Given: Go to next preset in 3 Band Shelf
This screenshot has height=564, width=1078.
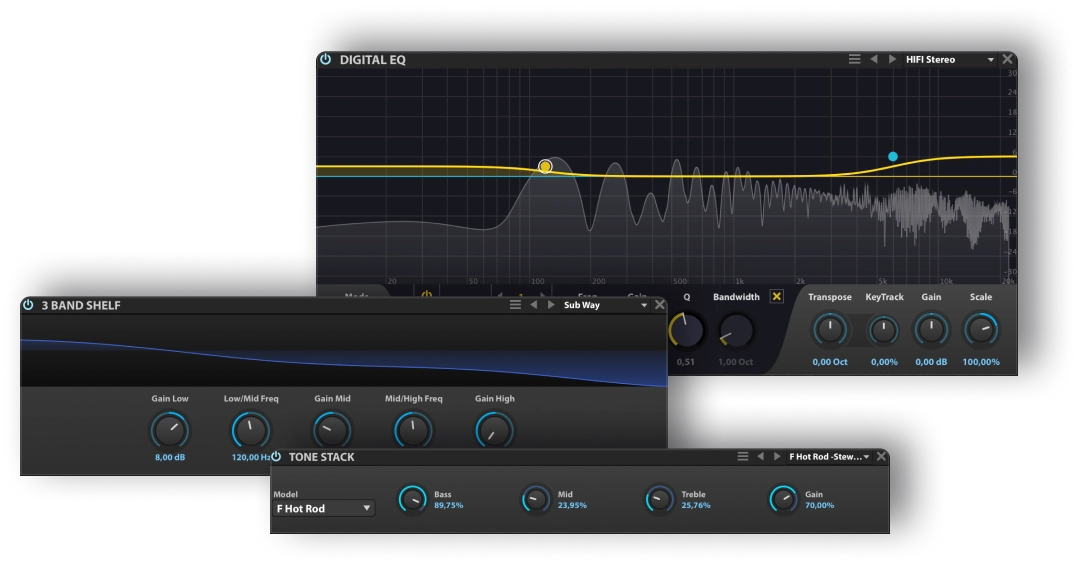Looking at the screenshot, I should (x=550, y=305).
